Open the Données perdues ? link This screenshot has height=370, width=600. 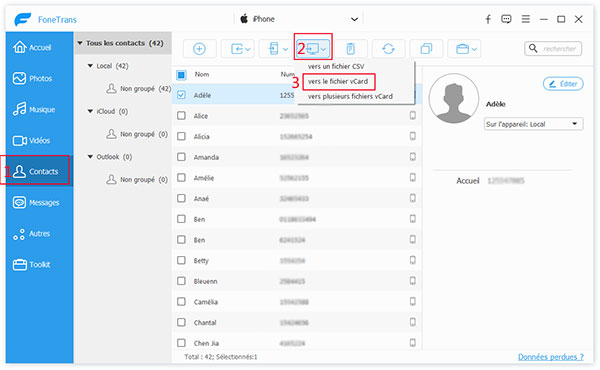(551, 357)
